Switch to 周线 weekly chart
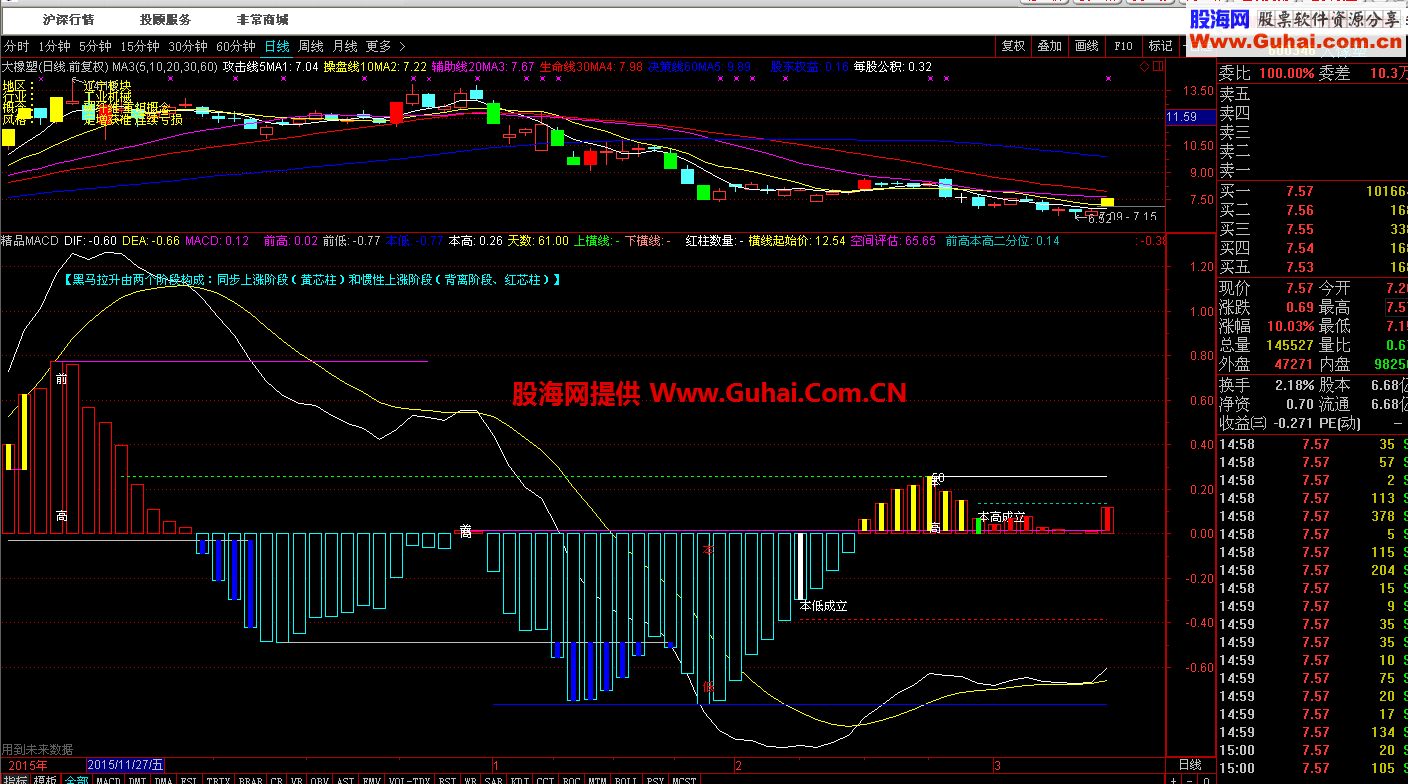 coord(311,46)
